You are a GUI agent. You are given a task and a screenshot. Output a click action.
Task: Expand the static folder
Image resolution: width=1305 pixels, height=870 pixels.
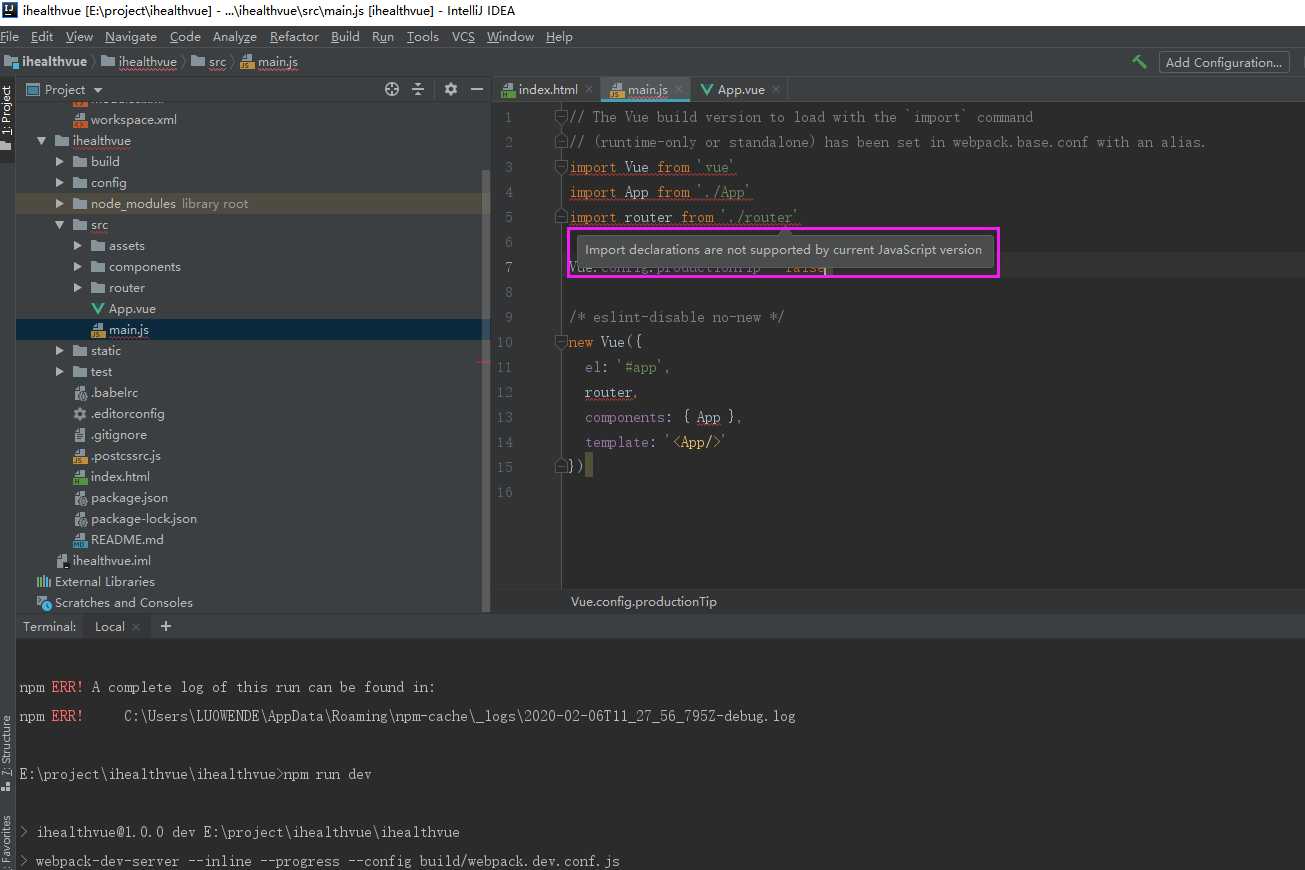click(60, 351)
